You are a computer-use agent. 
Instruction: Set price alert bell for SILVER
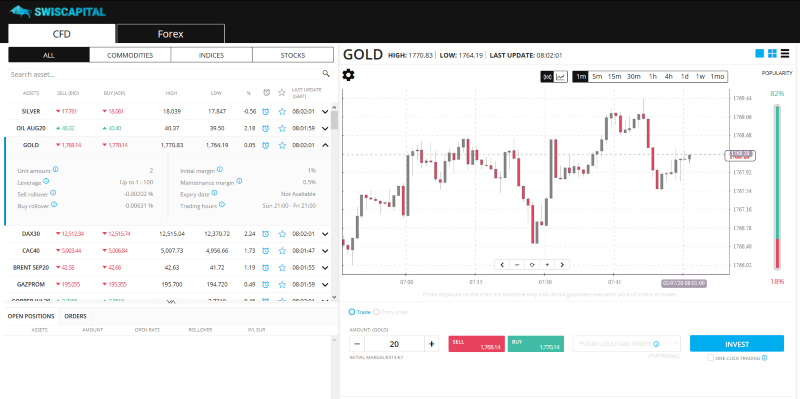[266, 111]
